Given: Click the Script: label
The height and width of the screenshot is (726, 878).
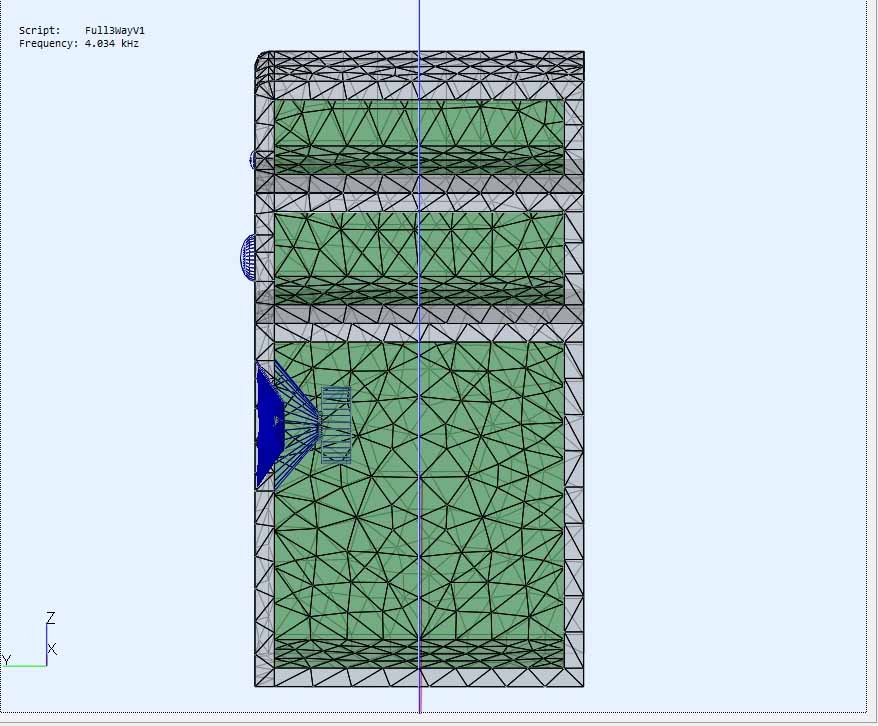Looking at the screenshot, I should click(39, 30).
